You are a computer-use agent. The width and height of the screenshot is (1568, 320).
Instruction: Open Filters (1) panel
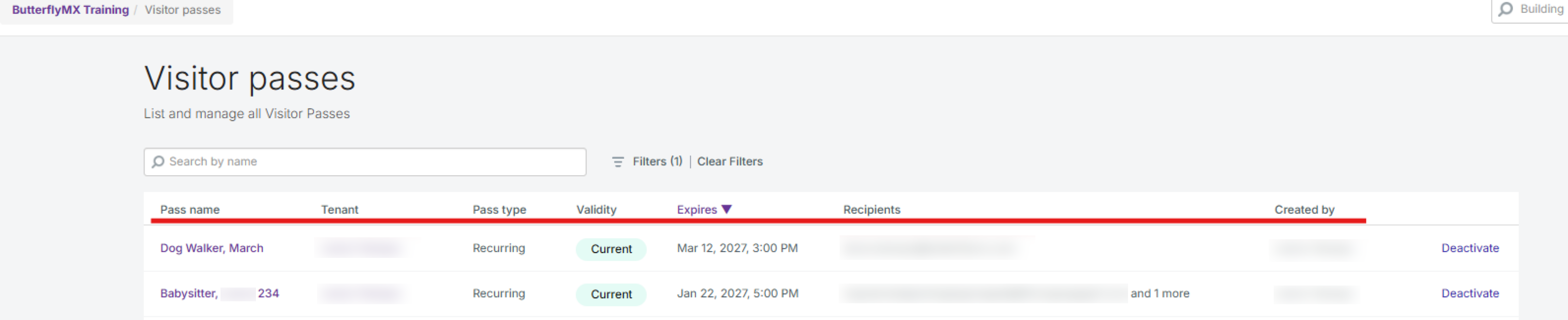pyautogui.click(x=657, y=162)
